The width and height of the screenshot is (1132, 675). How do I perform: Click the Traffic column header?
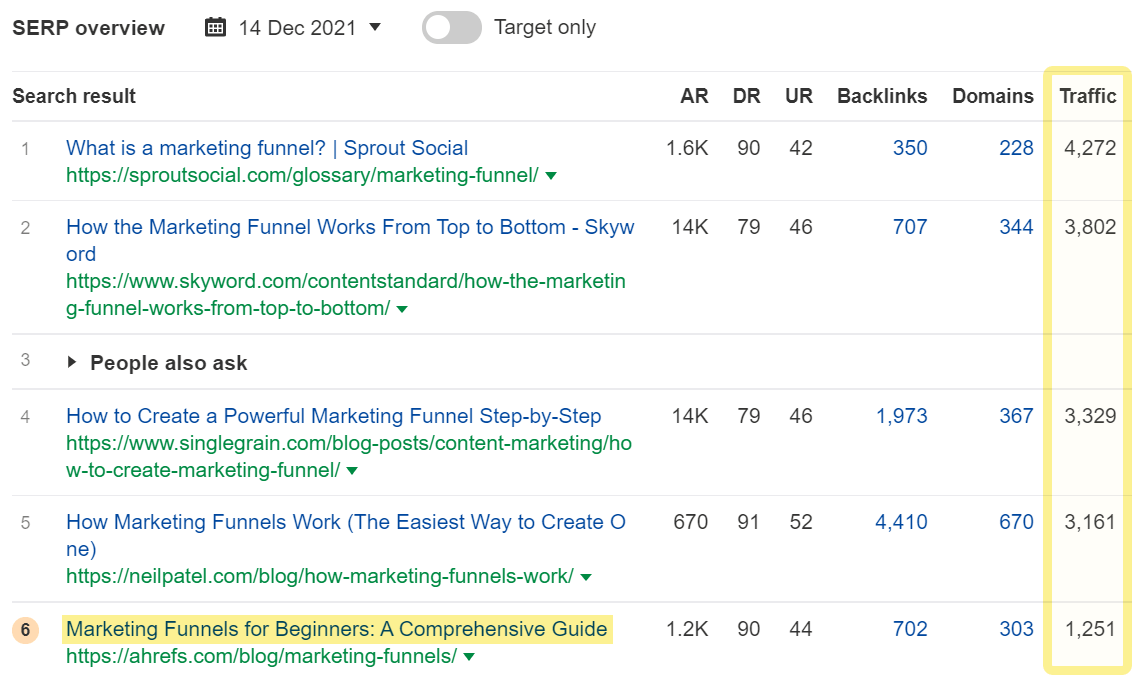coord(1088,96)
